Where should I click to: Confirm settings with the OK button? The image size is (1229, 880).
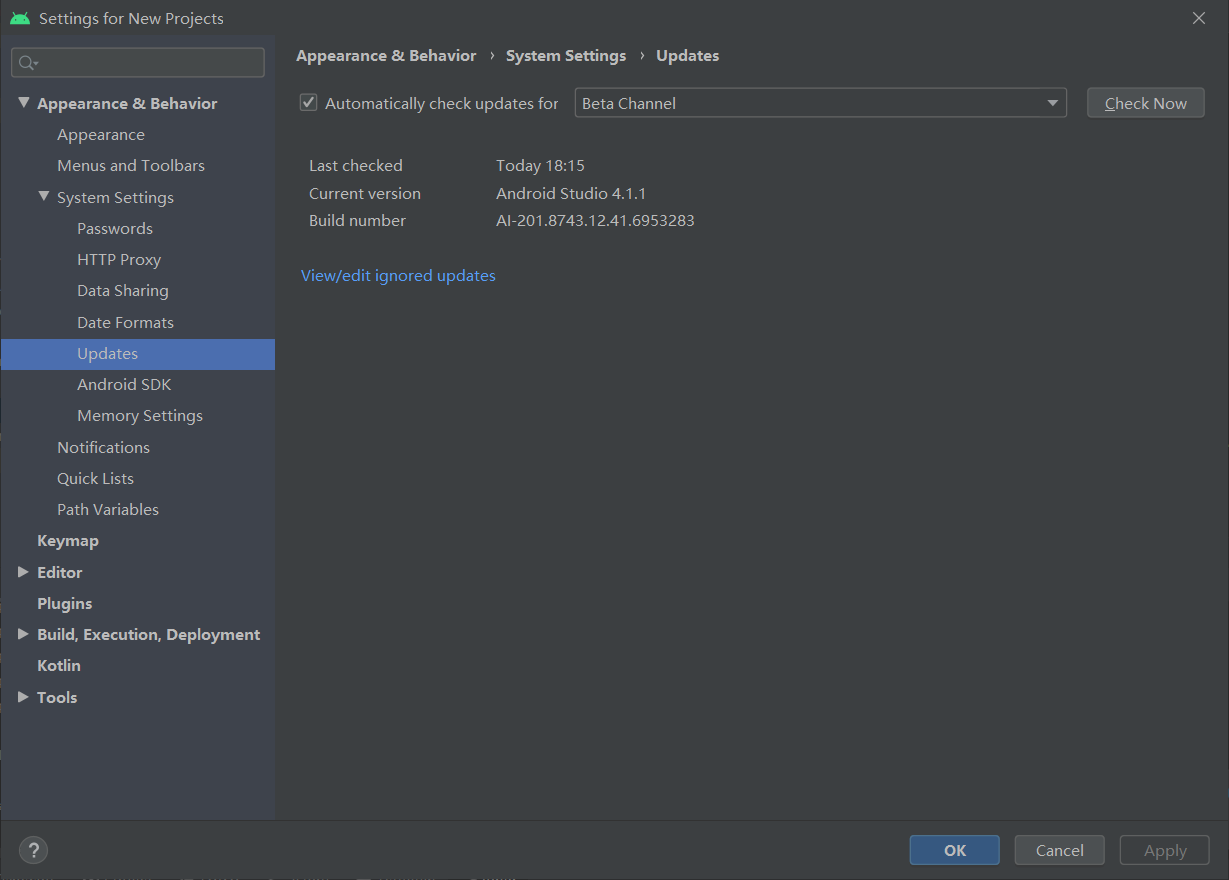coord(954,850)
